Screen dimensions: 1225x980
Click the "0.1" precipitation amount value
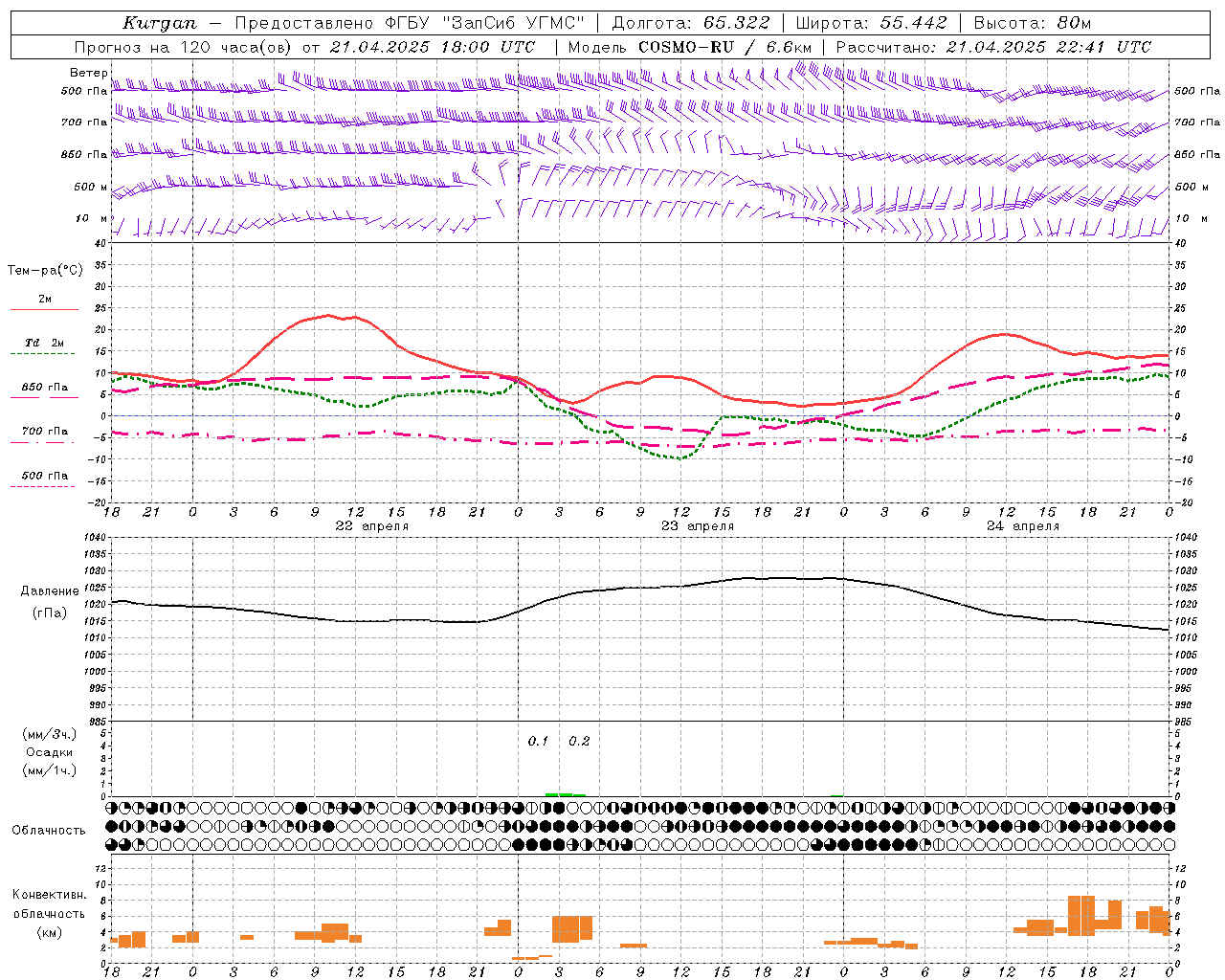click(538, 742)
